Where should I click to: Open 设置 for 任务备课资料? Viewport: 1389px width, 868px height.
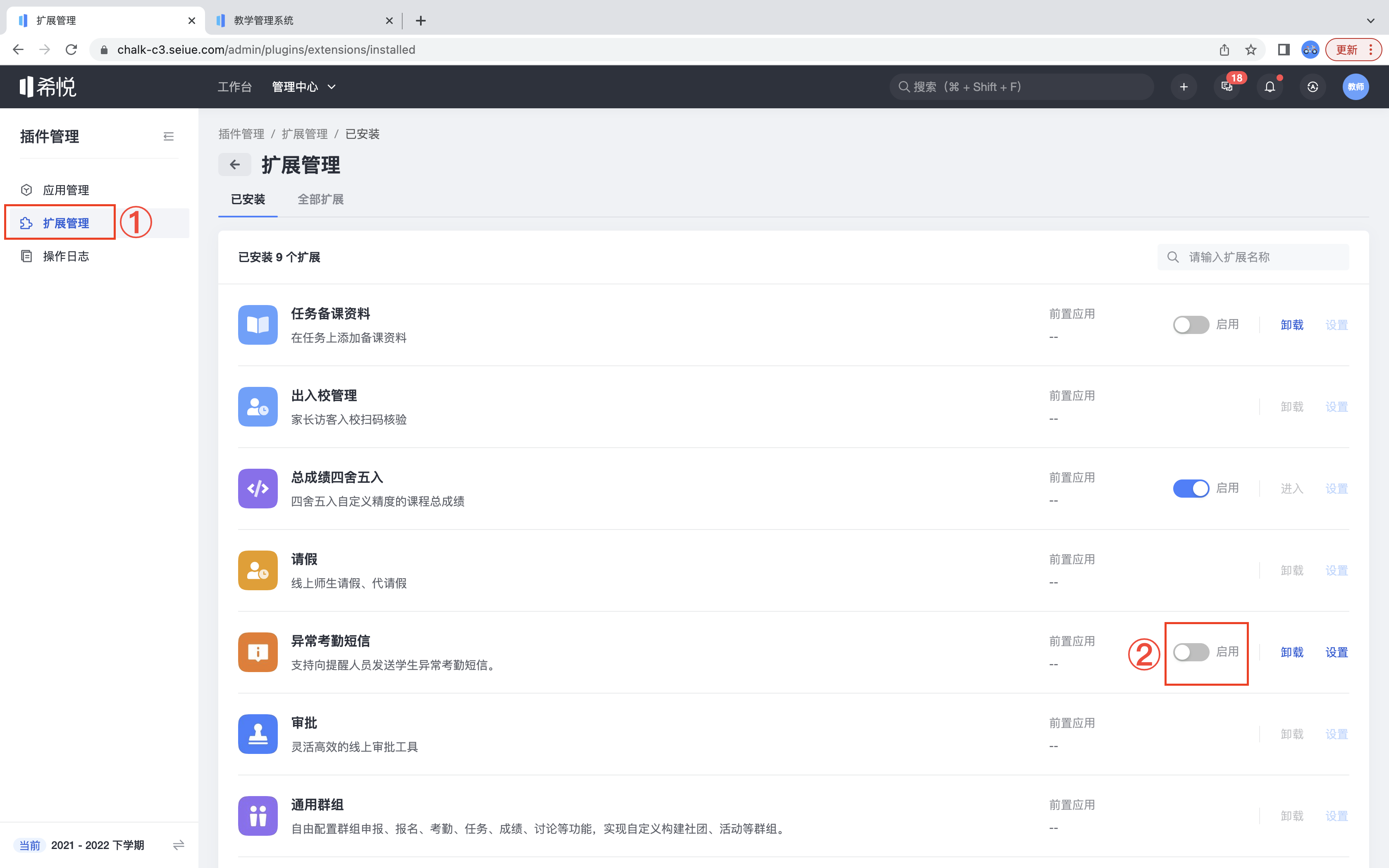(x=1336, y=325)
